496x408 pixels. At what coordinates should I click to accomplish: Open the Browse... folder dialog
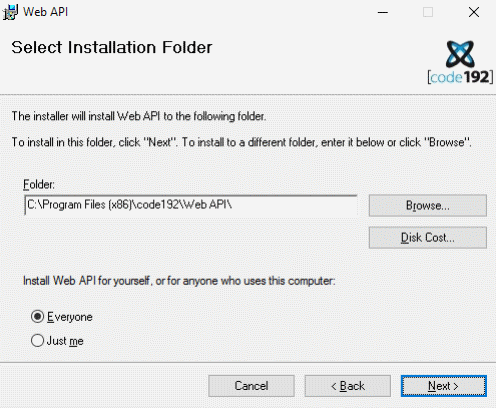428,206
